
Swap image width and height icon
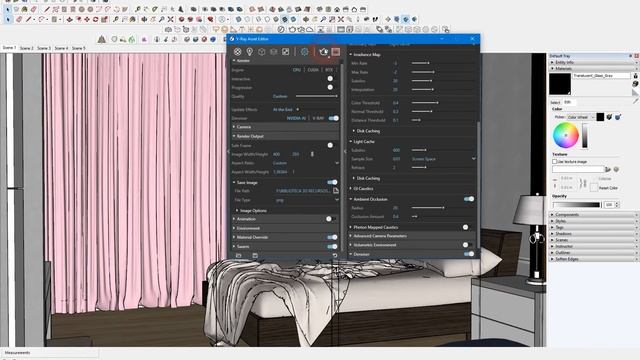[312, 154]
